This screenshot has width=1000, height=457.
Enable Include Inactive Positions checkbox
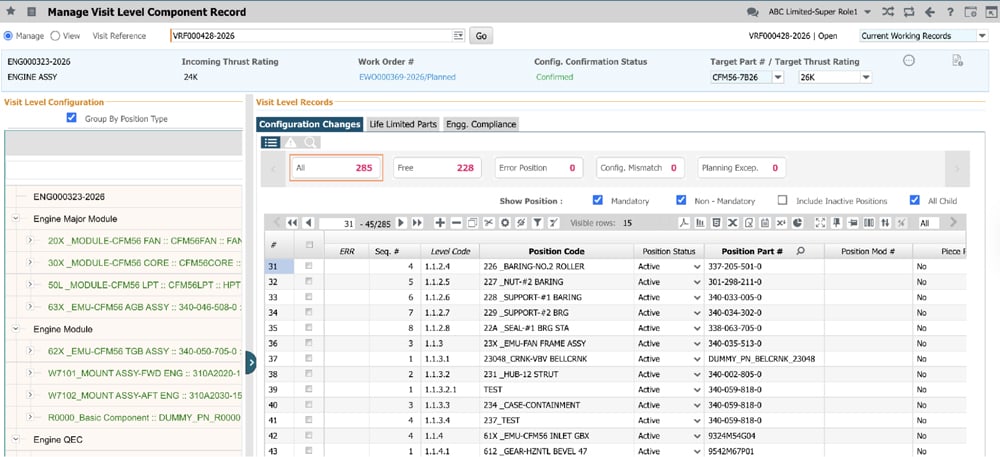(783, 200)
